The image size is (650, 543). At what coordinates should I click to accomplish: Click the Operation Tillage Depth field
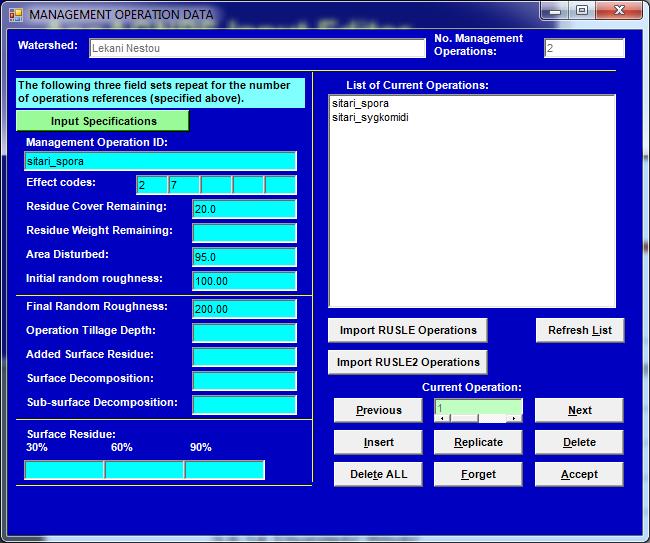coord(244,333)
